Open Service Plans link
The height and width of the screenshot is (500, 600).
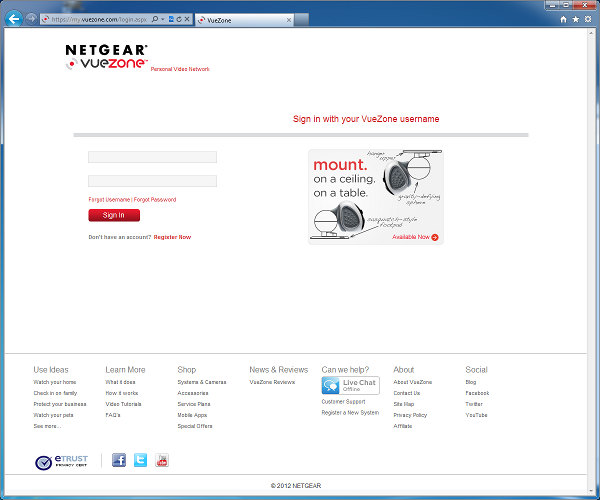[x=194, y=404]
